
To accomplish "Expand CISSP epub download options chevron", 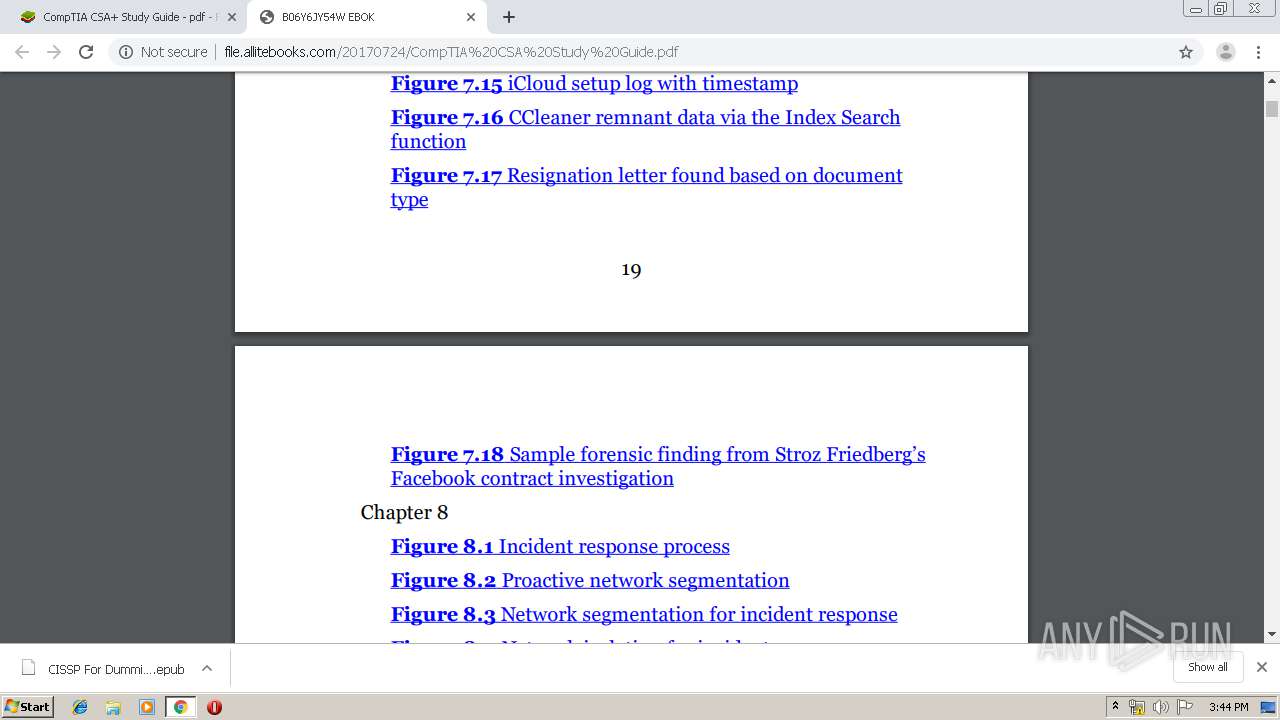I will tap(207, 669).
